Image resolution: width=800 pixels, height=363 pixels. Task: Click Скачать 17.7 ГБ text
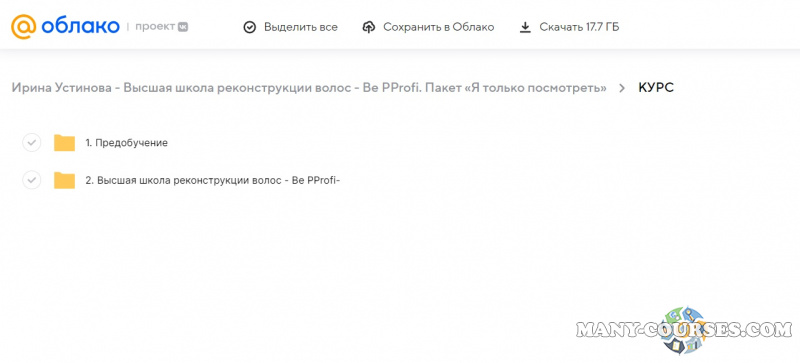(x=580, y=27)
